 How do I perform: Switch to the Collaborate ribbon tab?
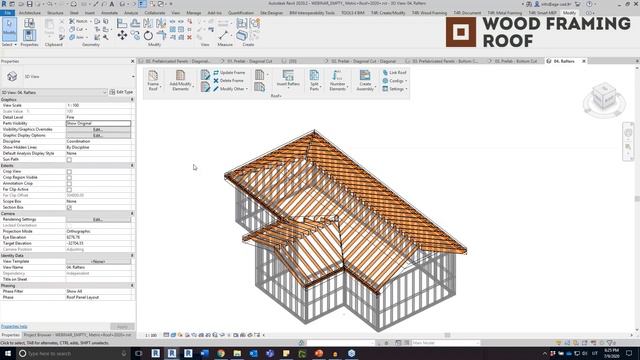coord(155,13)
